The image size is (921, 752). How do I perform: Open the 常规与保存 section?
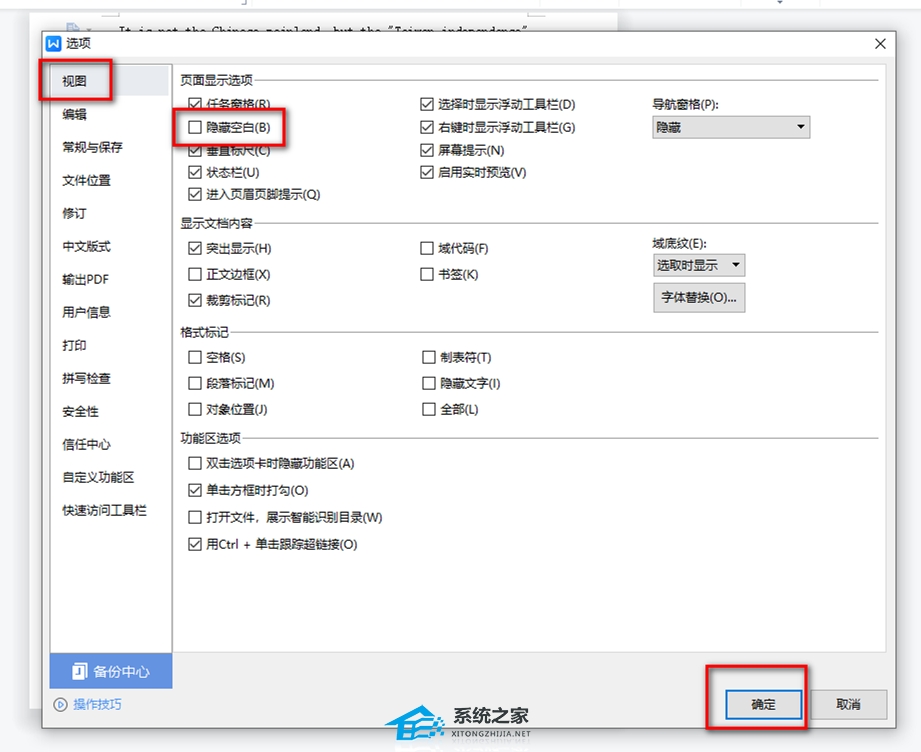click(92, 147)
